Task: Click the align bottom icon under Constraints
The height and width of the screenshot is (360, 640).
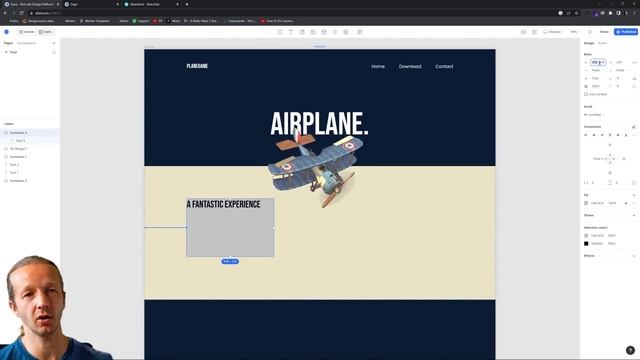Action: 626,135
